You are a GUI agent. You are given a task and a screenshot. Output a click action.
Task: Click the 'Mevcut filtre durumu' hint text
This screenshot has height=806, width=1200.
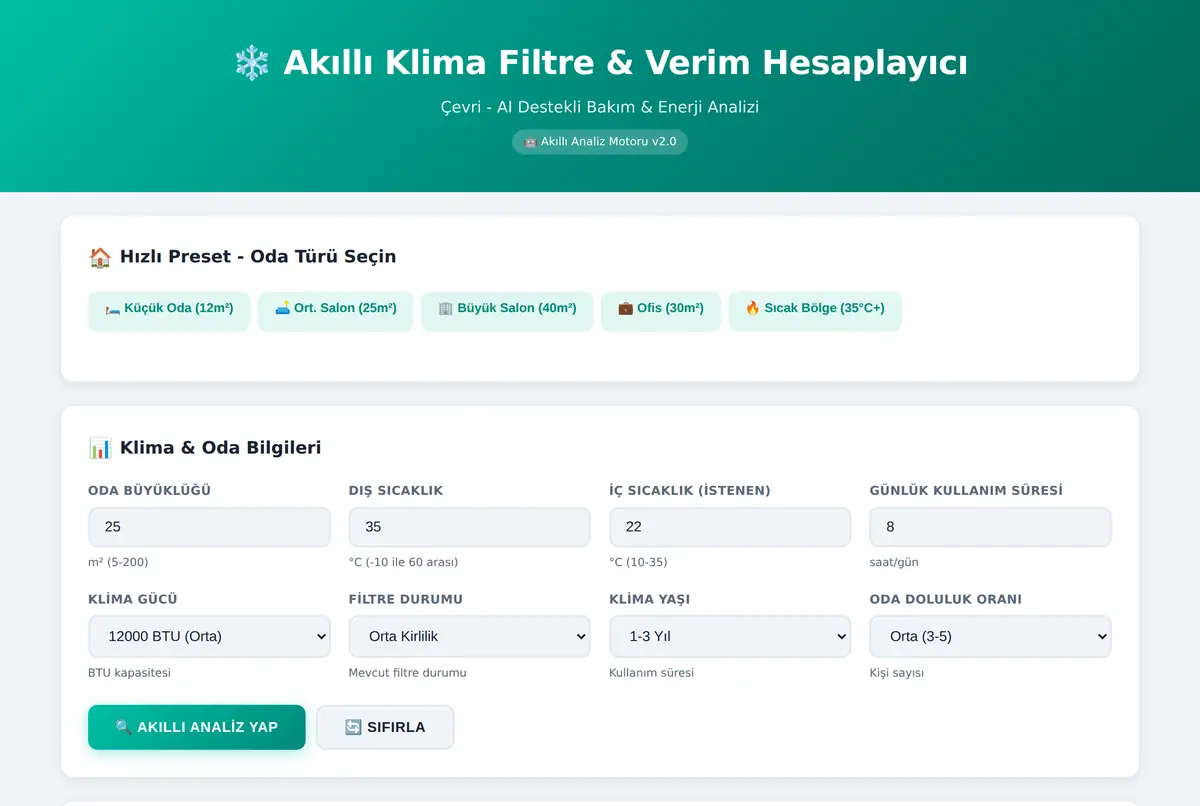coord(408,673)
